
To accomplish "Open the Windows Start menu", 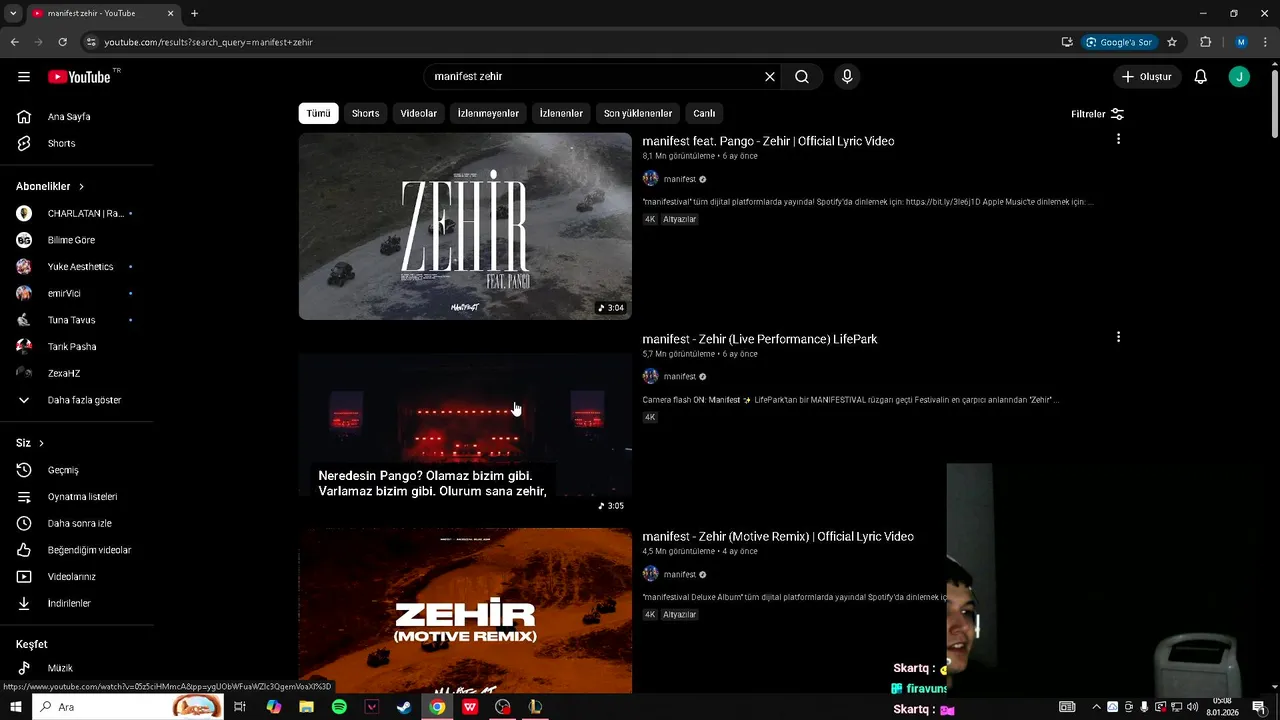I will [x=15, y=707].
